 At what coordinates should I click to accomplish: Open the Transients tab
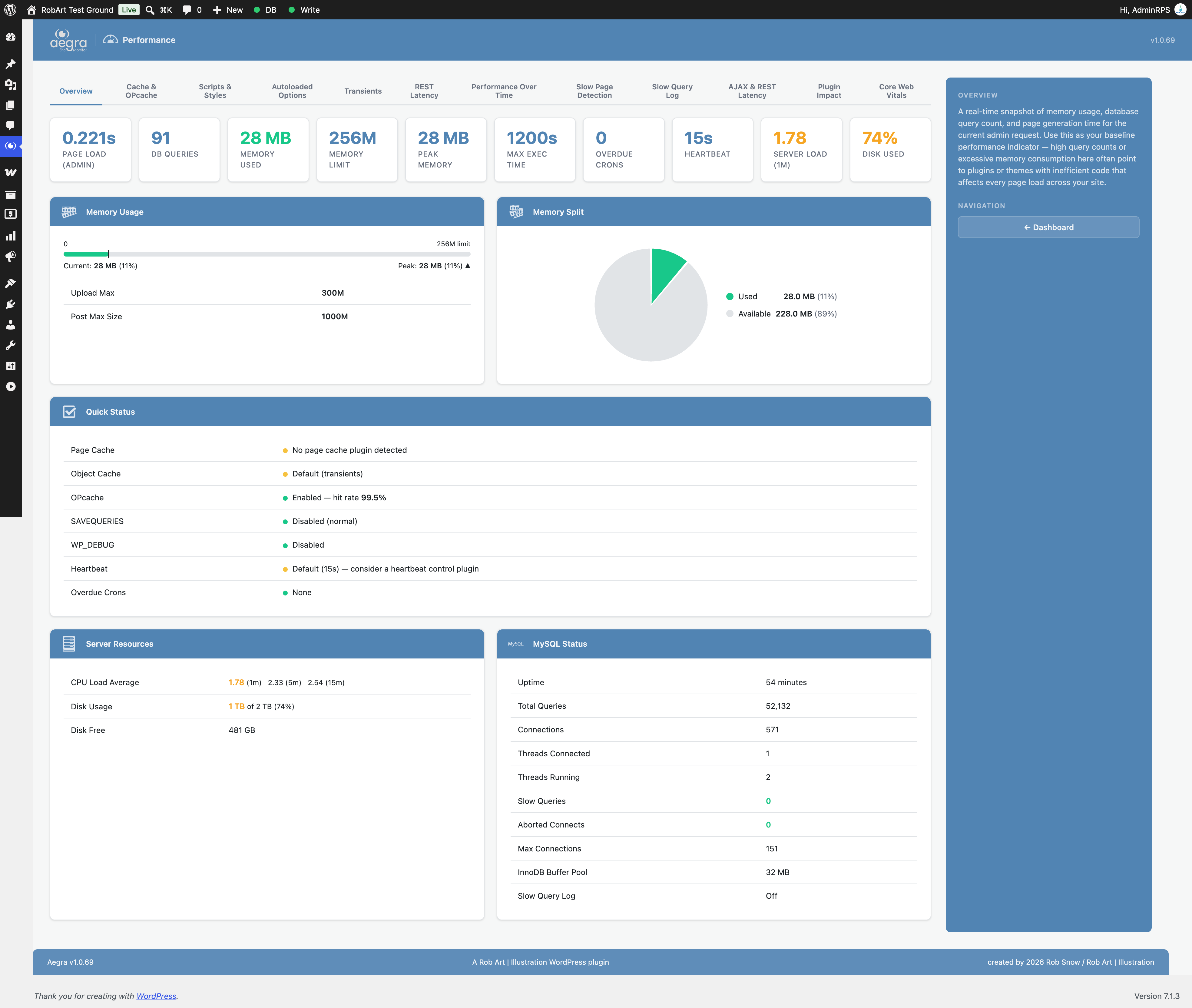363,91
